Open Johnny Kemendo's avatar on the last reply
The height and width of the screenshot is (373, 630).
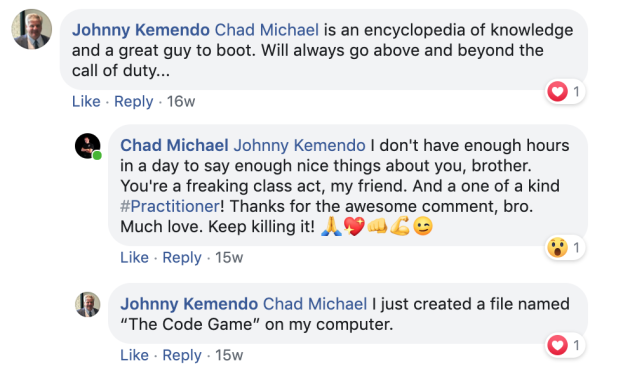coord(88,304)
